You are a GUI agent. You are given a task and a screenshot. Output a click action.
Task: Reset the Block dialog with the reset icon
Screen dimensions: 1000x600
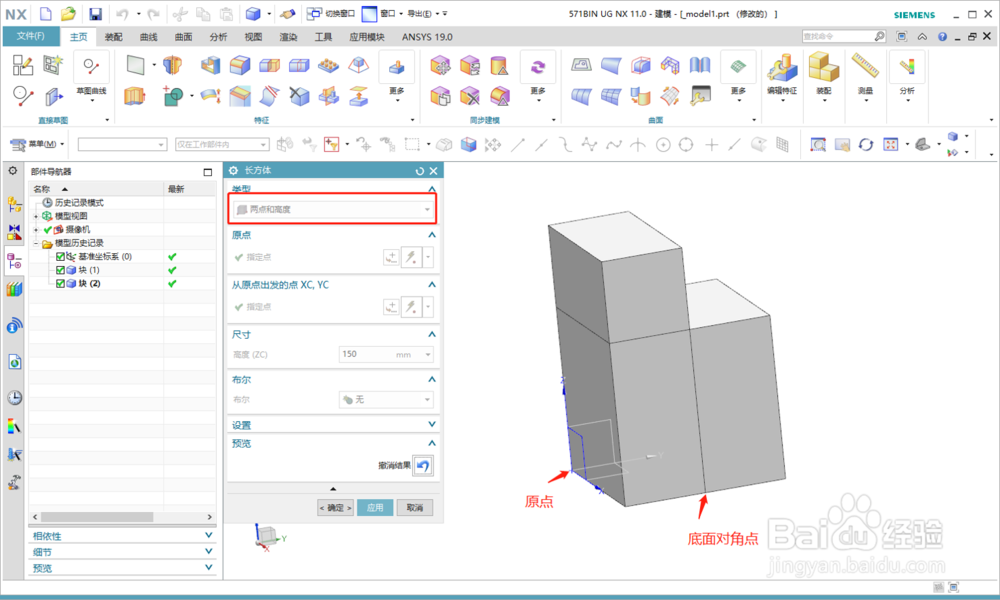pos(420,171)
